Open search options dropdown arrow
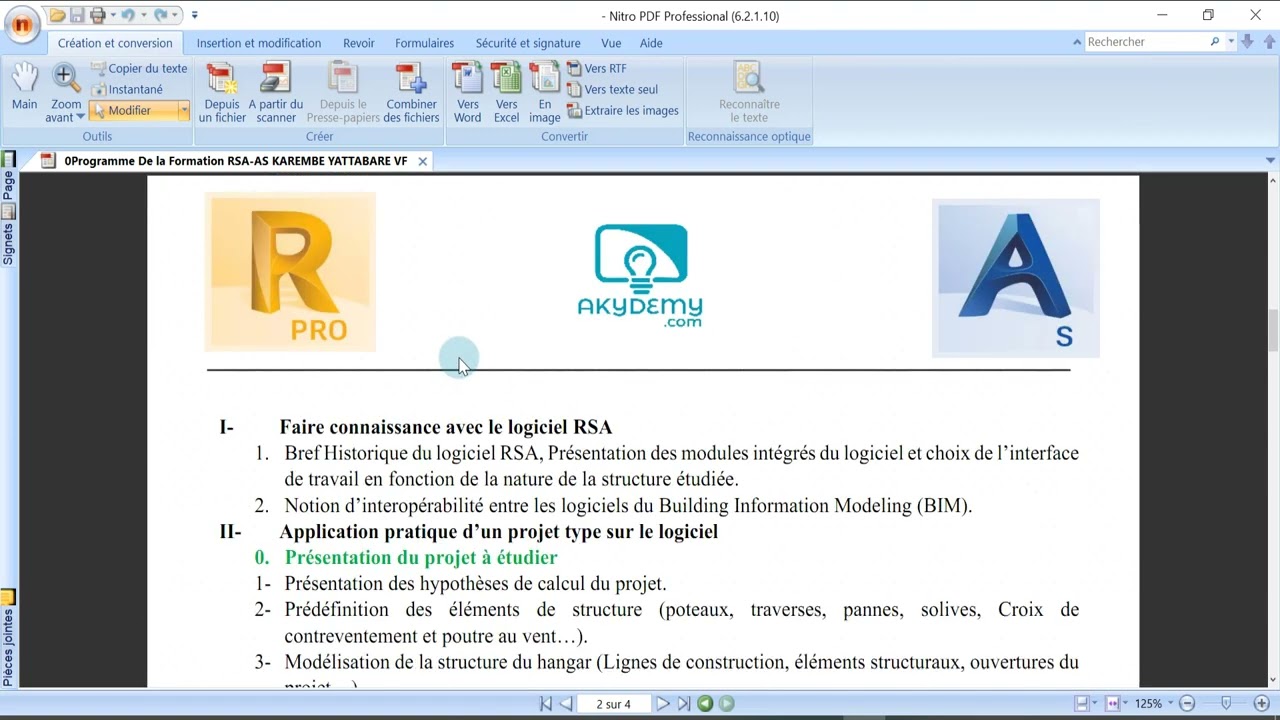The height and width of the screenshot is (720, 1280). point(1229,42)
